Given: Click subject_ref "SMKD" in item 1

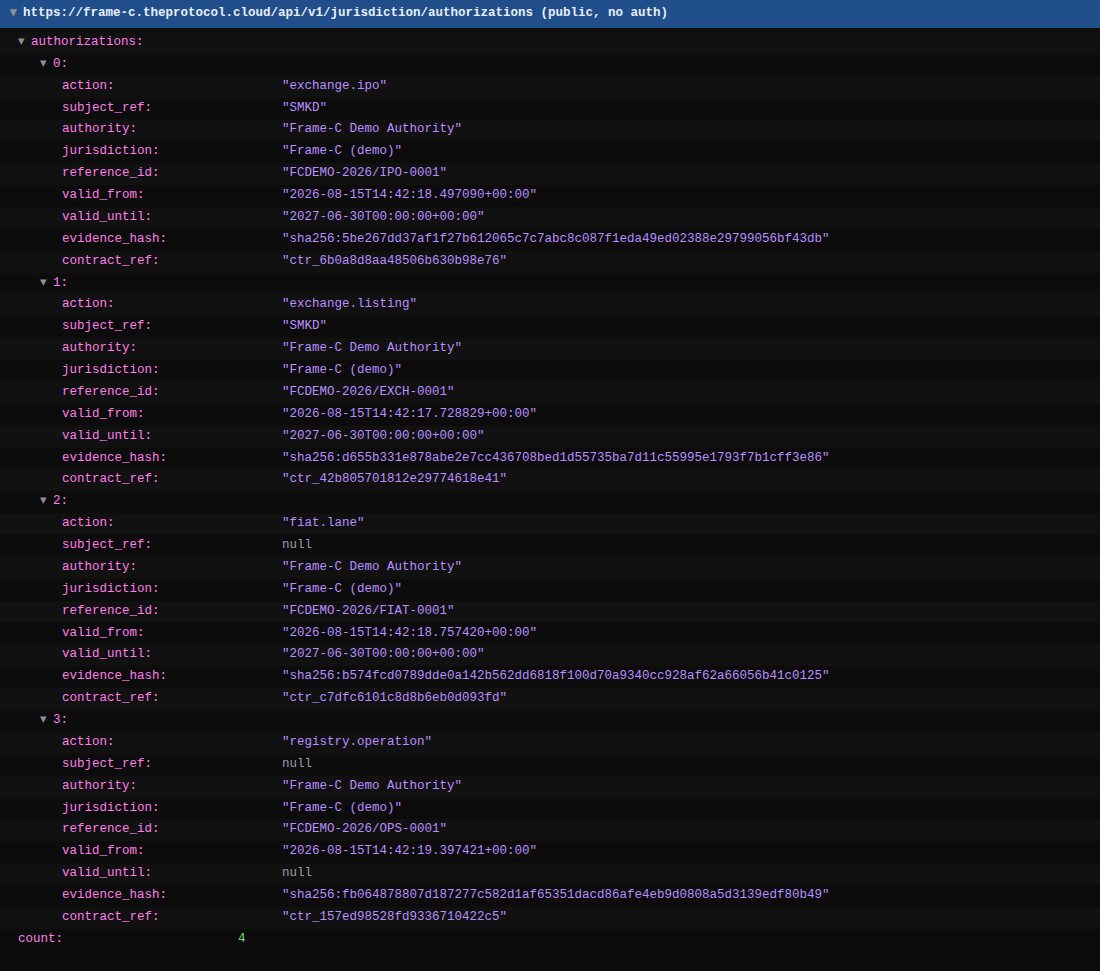Looking at the screenshot, I should [x=304, y=325].
